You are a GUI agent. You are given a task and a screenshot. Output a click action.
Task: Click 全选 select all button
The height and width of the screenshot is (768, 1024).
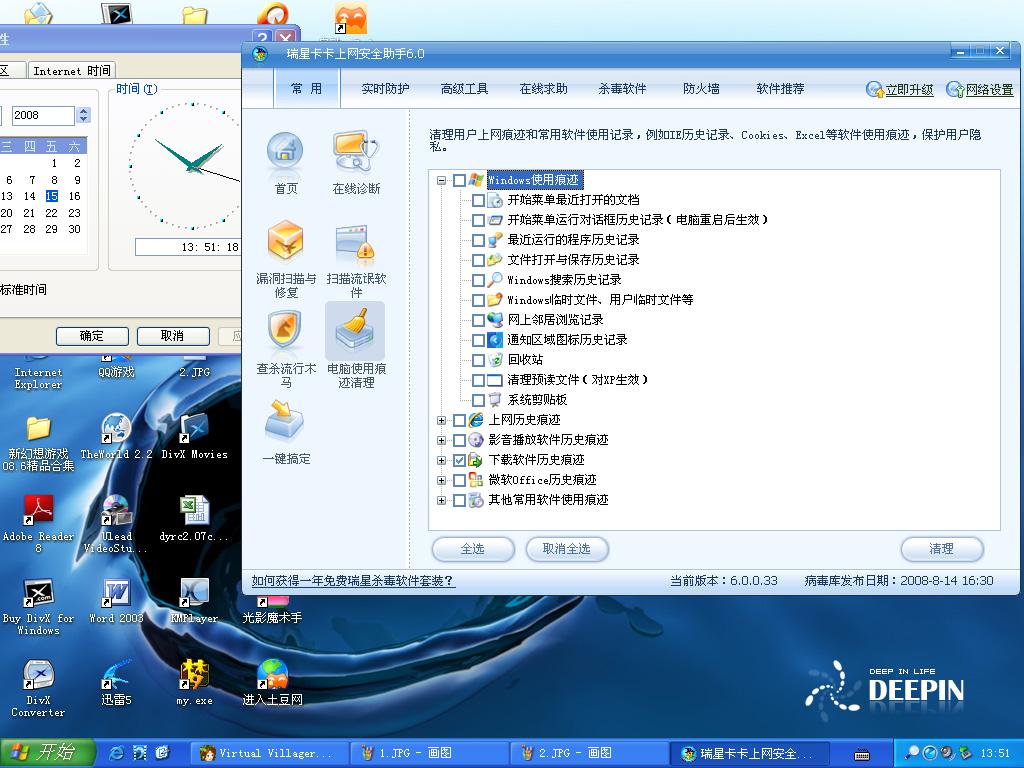(x=473, y=549)
